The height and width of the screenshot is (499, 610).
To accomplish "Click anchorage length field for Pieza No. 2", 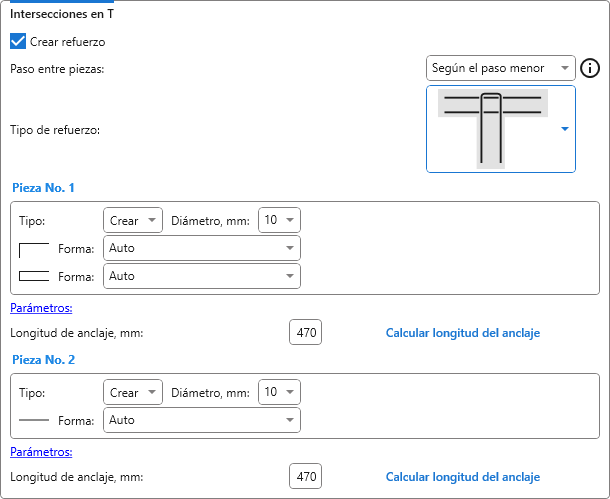I will 305,477.
